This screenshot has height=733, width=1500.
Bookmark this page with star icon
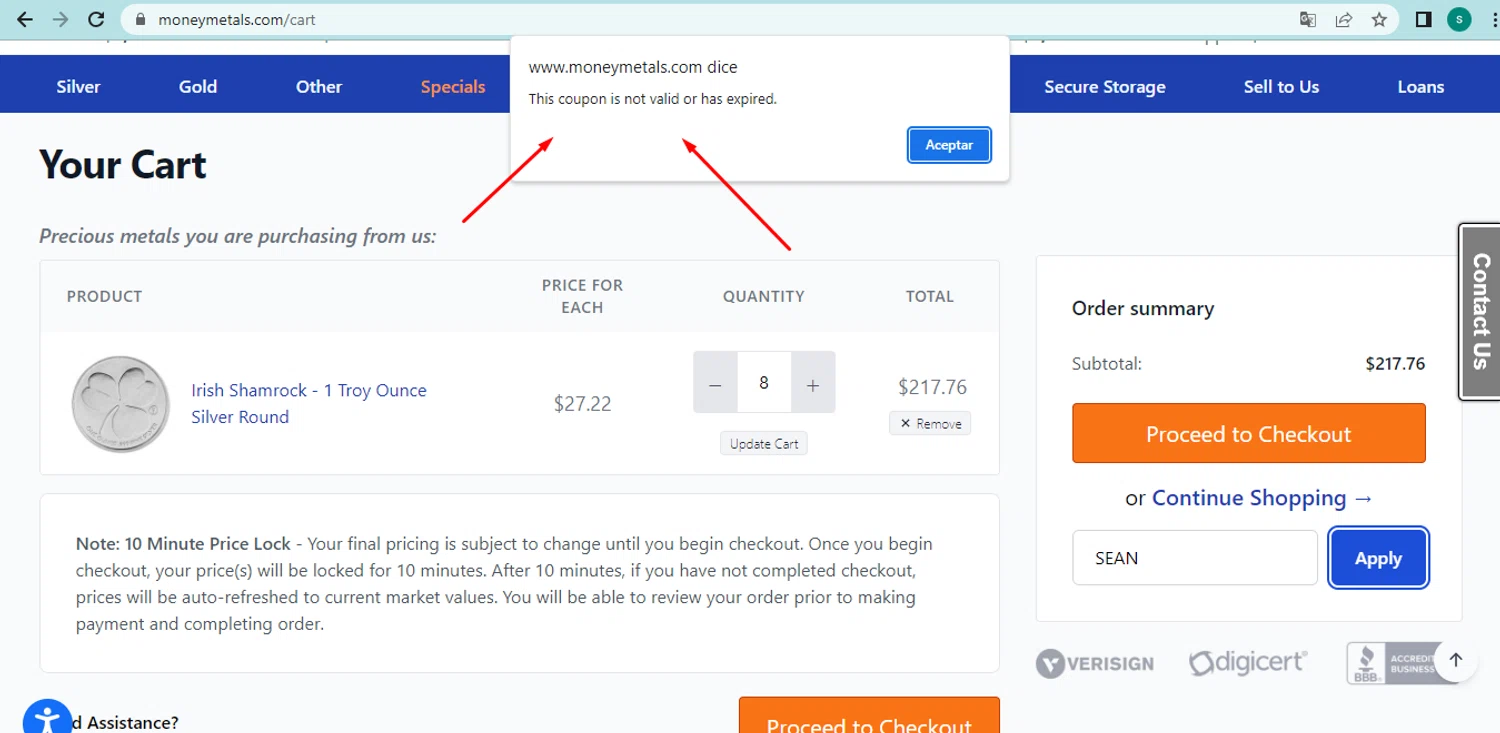tap(1379, 19)
